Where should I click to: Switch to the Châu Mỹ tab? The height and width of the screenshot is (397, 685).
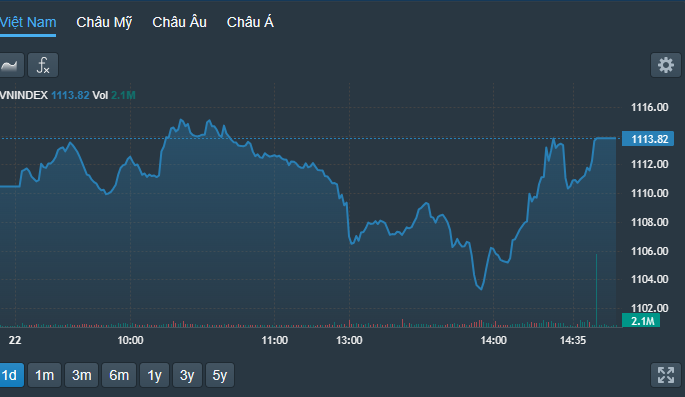click(104, 22)
